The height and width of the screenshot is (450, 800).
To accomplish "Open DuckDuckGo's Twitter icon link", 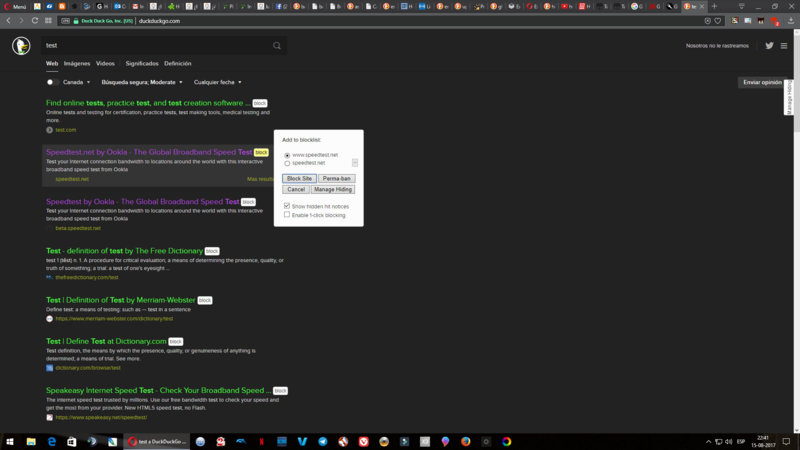I will pyautogui.click(x=769, y=45).
